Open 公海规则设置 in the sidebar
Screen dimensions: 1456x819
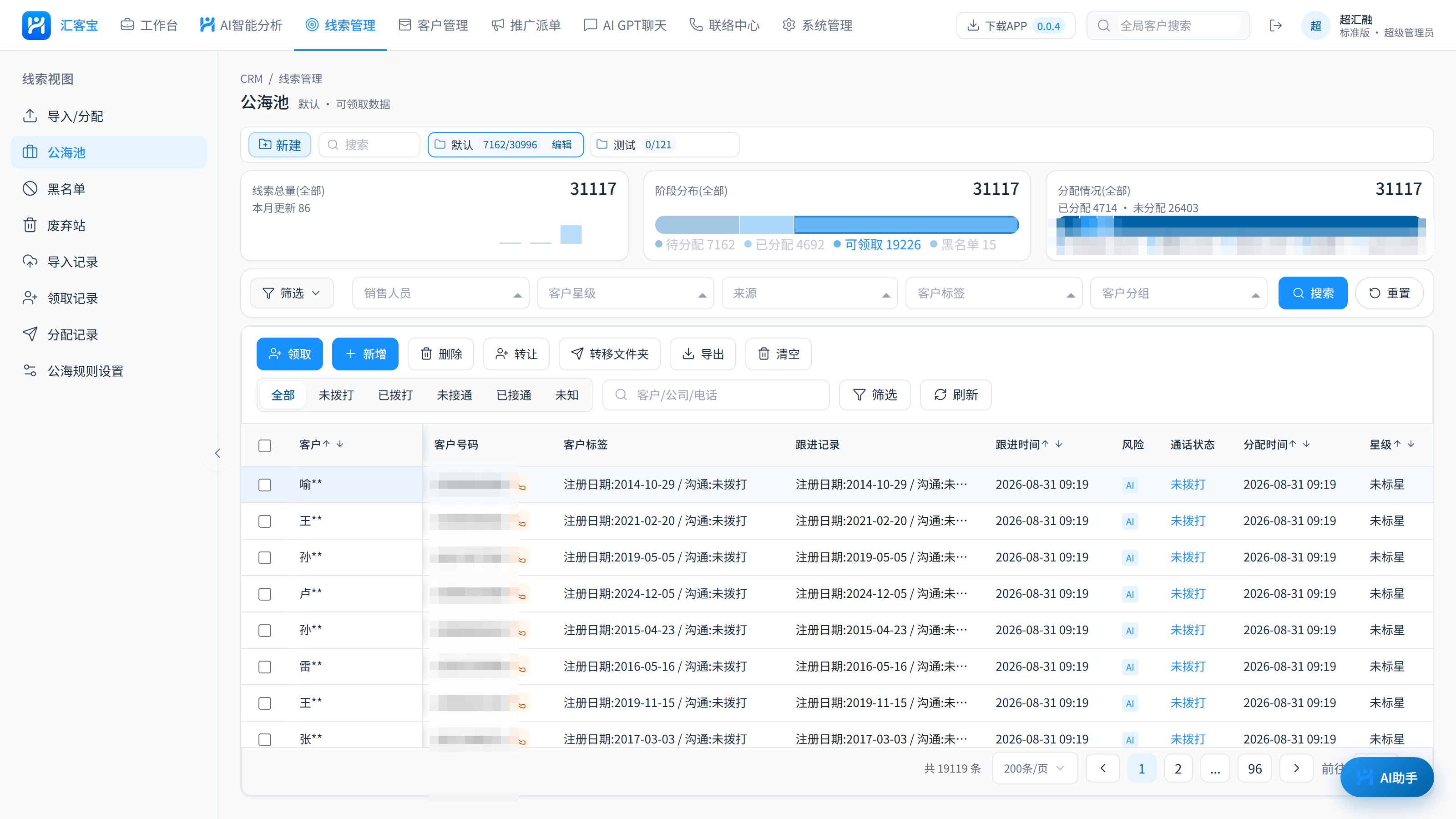pos(109,371)
